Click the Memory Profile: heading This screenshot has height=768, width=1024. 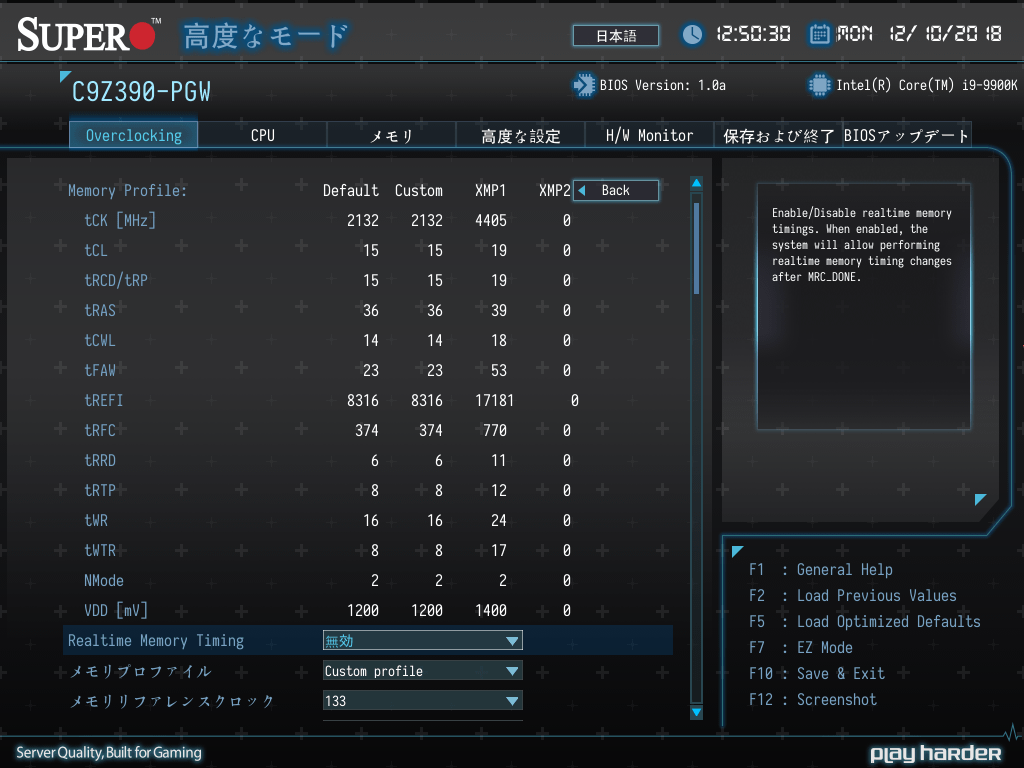tap(127, 191)
